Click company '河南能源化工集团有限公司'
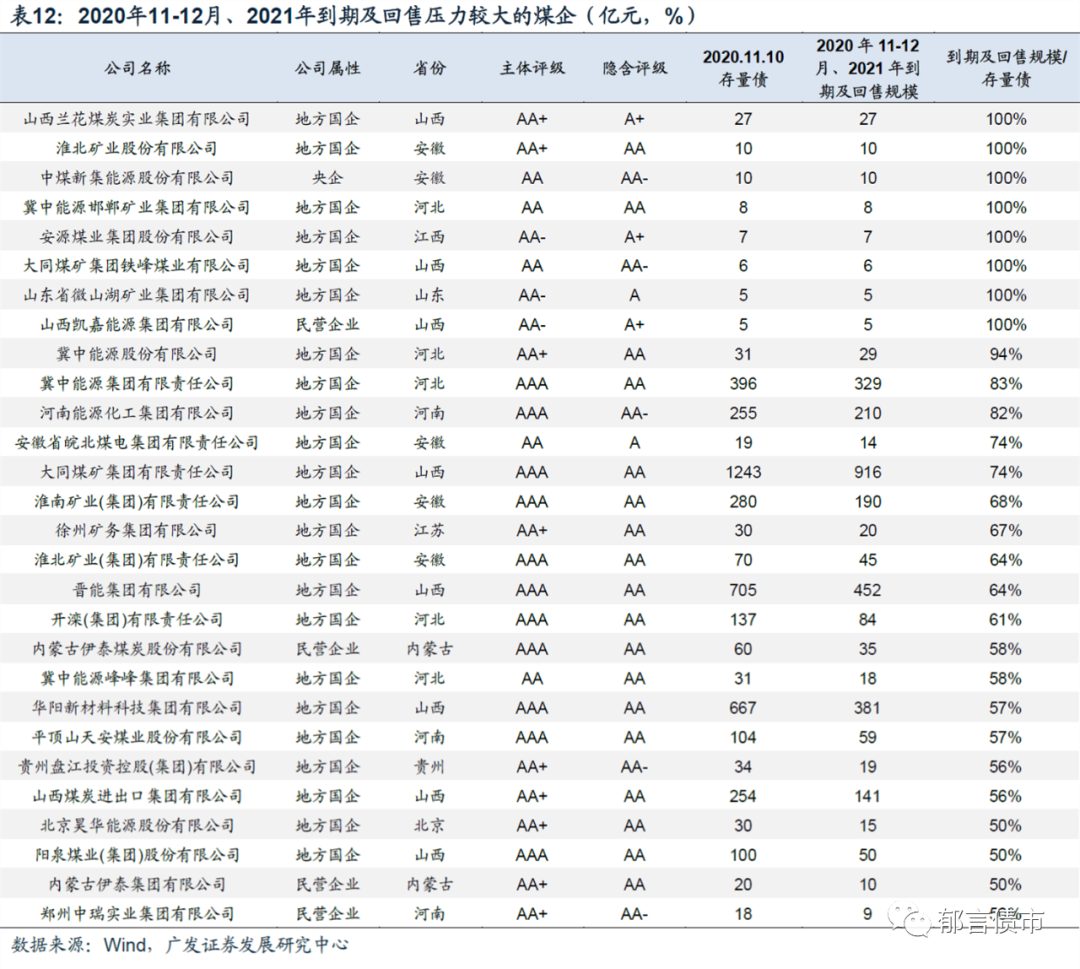The height and width of the screenshot is (969, 1080). (137, 413)
